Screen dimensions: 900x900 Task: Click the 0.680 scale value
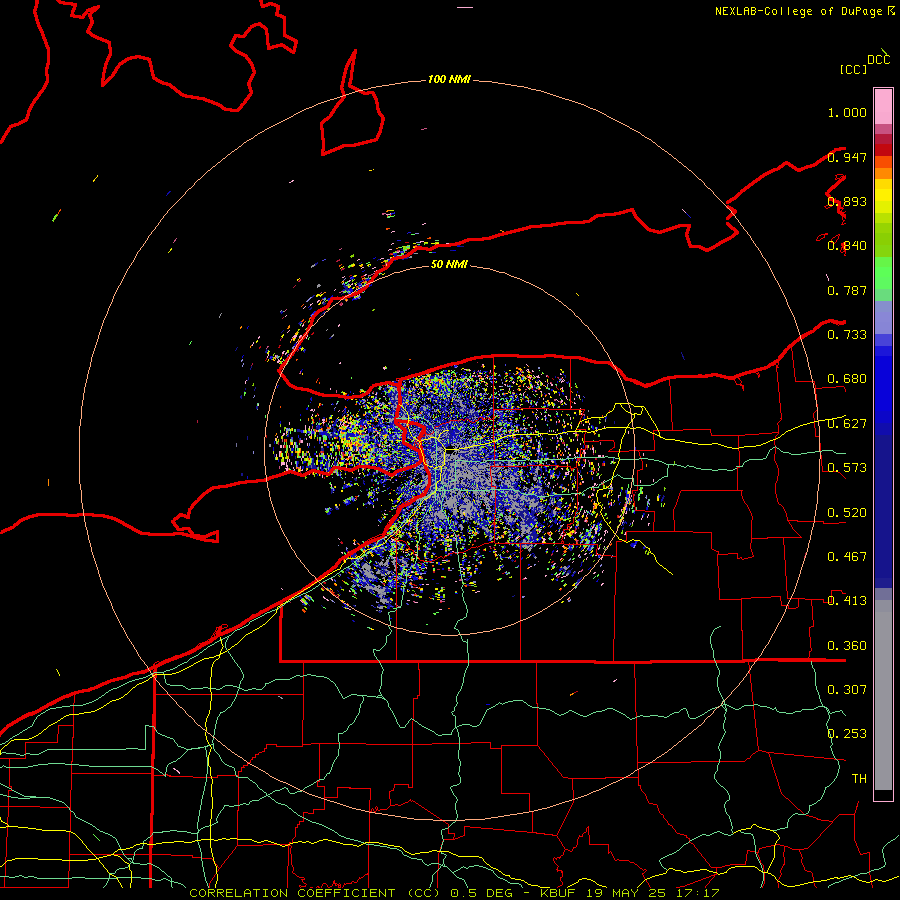[x=847, y=379]
